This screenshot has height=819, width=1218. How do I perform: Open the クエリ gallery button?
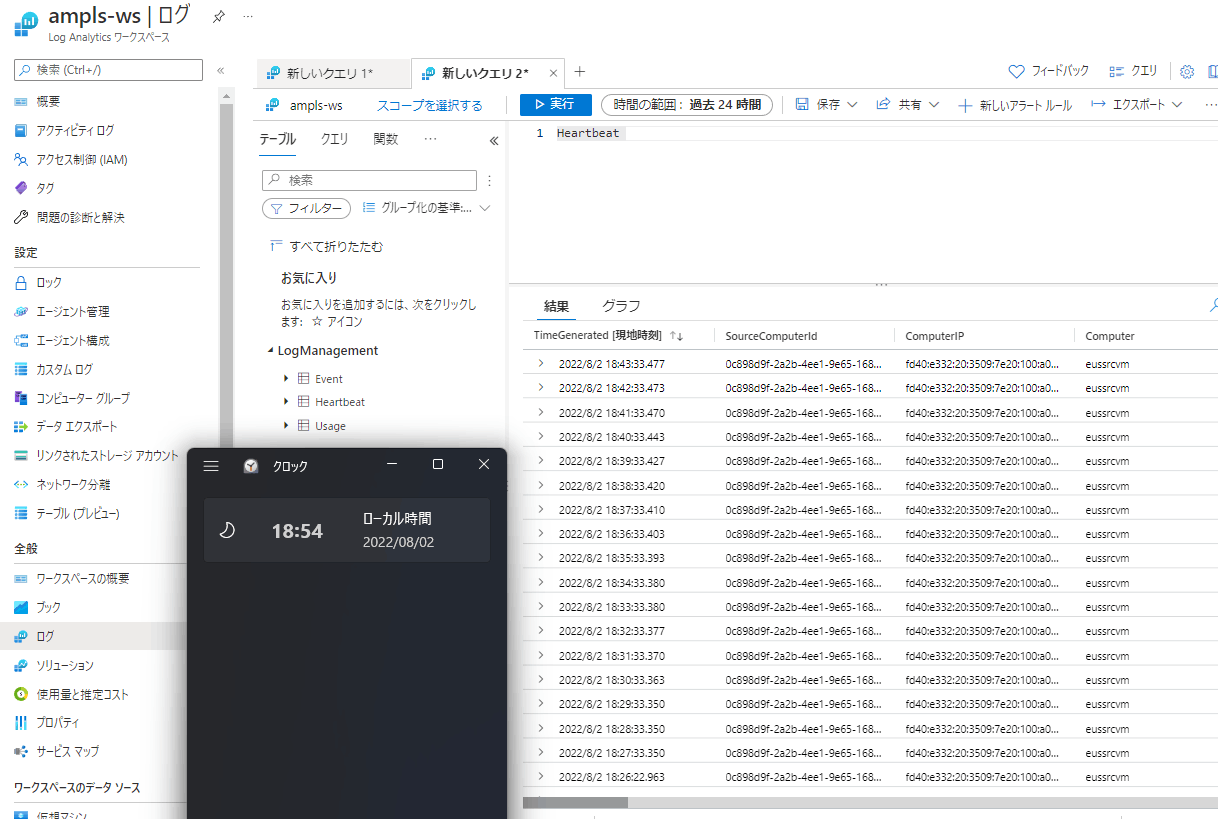click(1133, 72)
